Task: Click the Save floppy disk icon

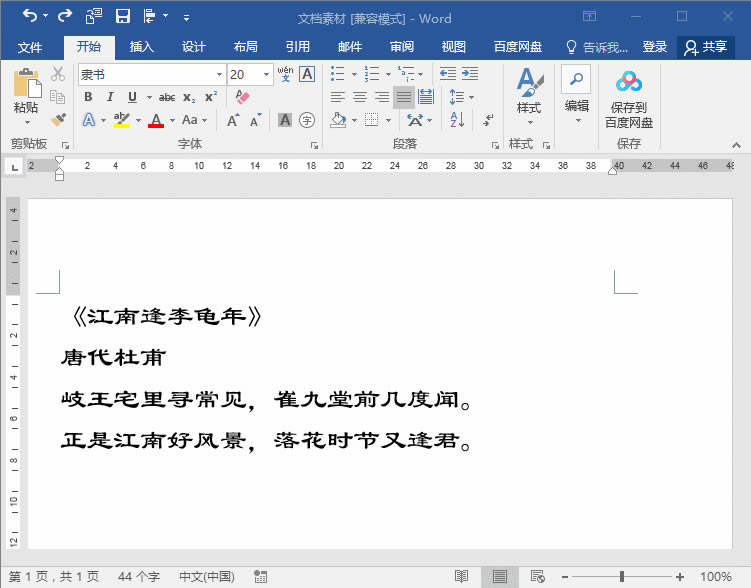Action: (123, 17)
